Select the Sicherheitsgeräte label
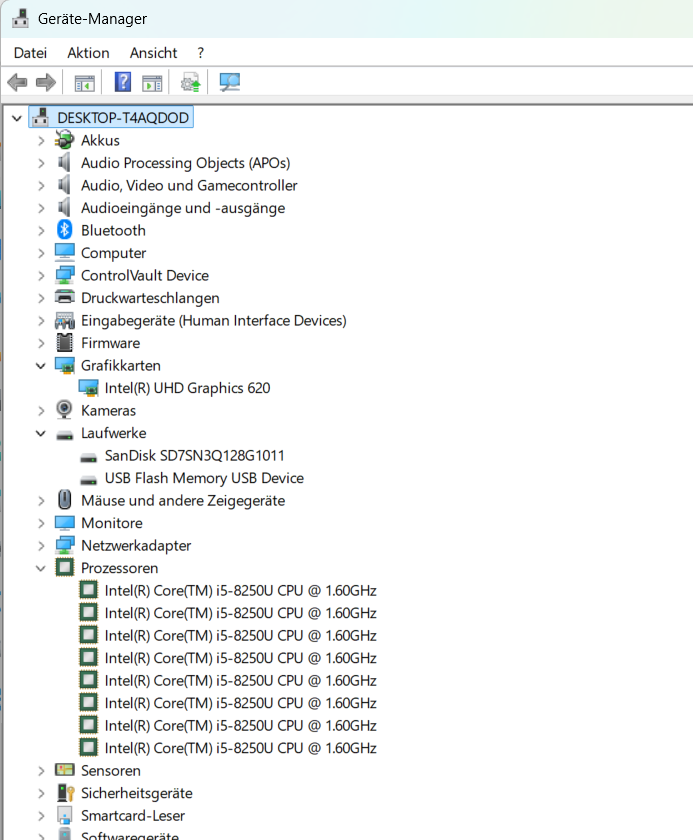 pos(137,793)
